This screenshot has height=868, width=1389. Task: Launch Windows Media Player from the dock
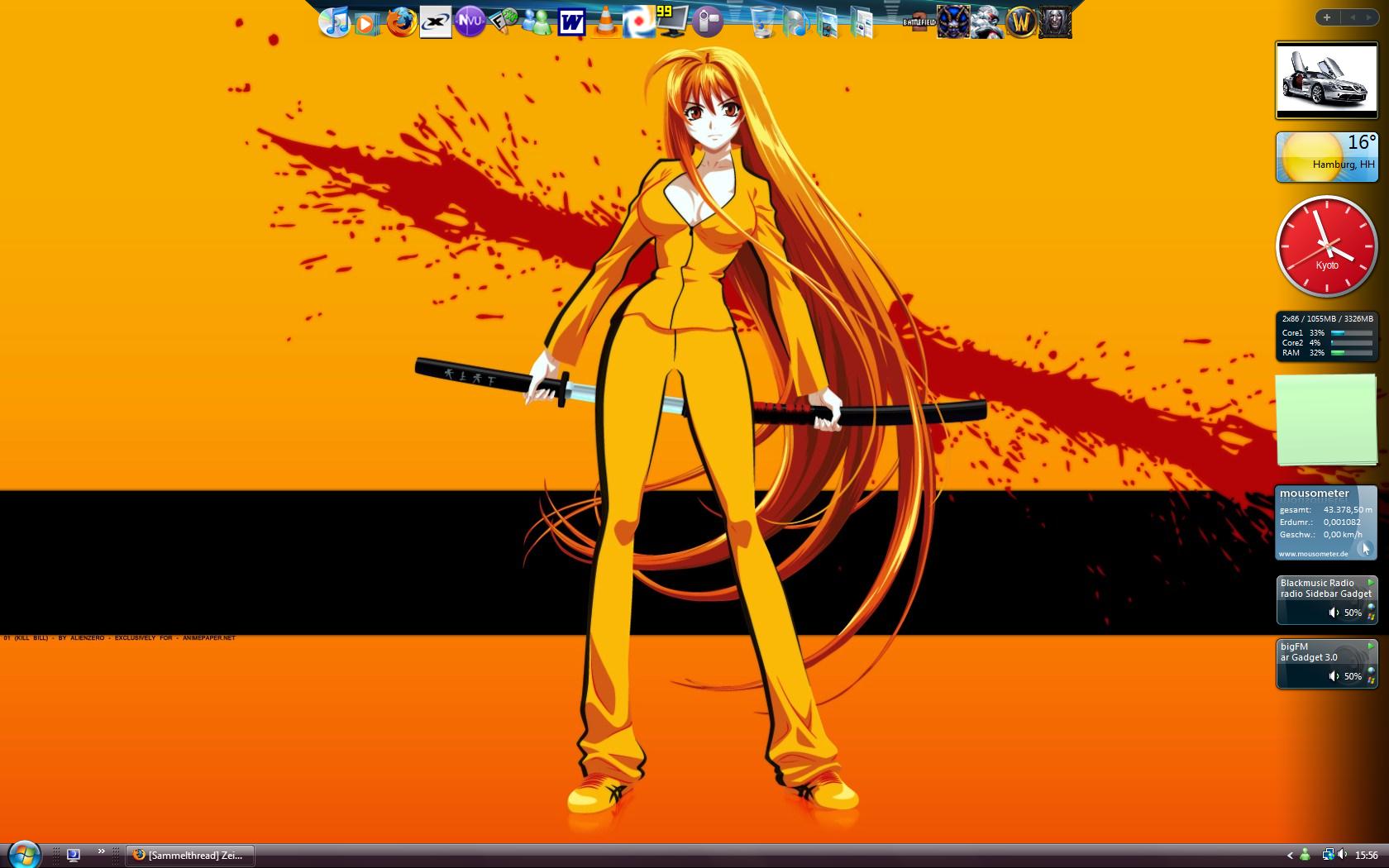(366, 23)
